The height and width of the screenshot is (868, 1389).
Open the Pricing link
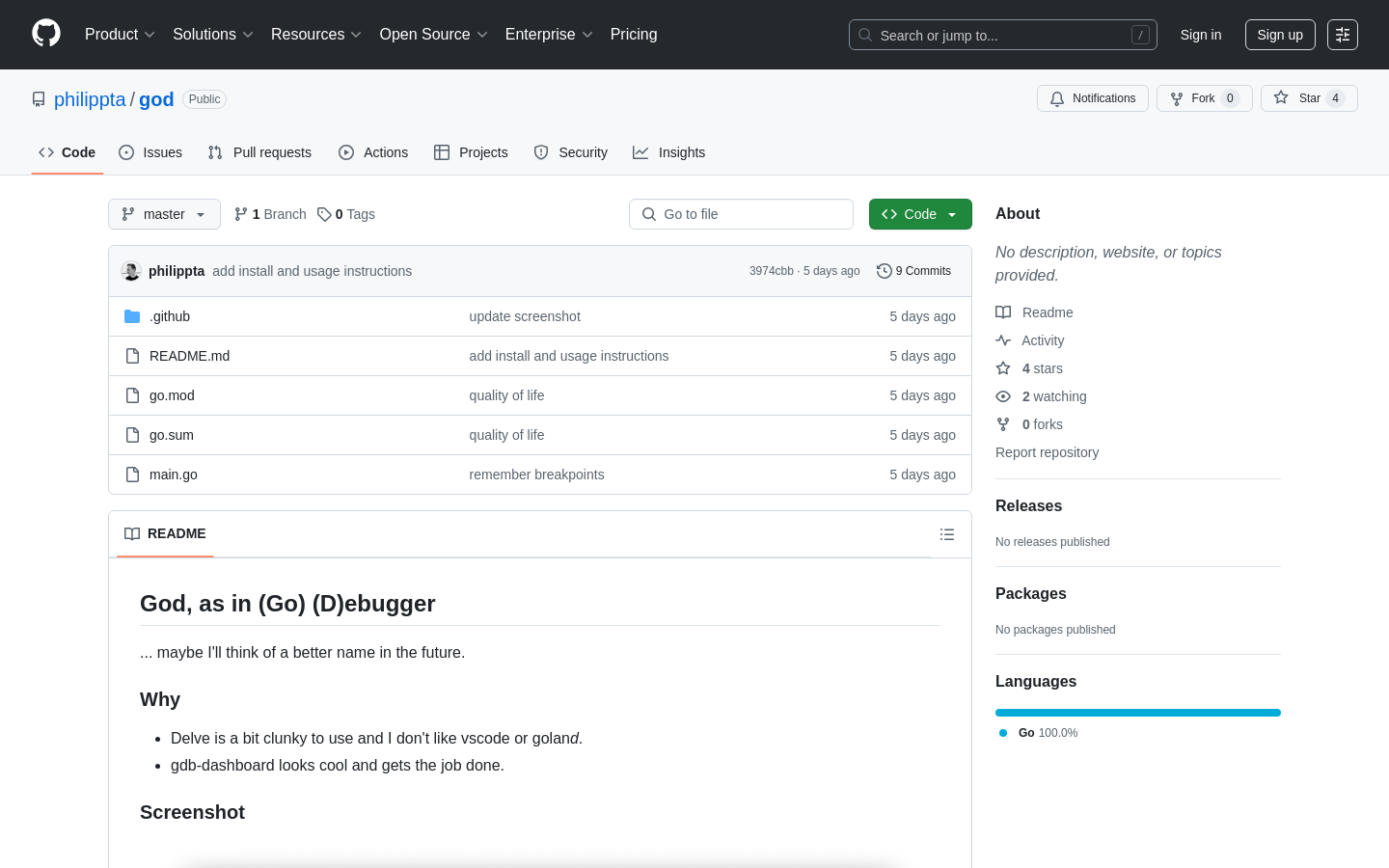(634, 35)
